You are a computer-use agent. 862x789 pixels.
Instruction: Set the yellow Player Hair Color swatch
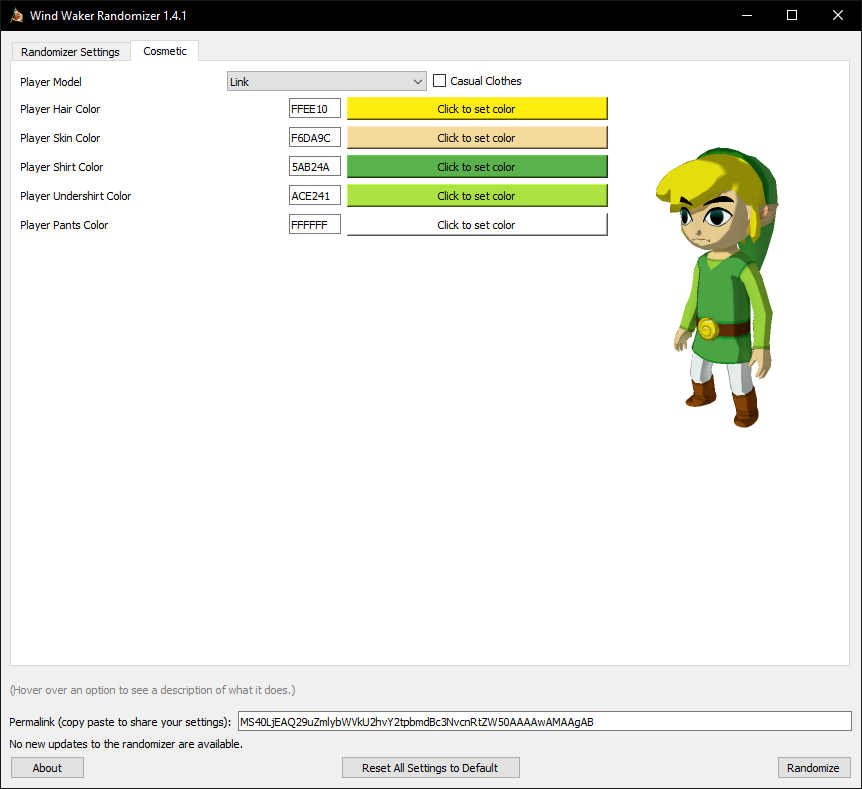tap(477, 108)
